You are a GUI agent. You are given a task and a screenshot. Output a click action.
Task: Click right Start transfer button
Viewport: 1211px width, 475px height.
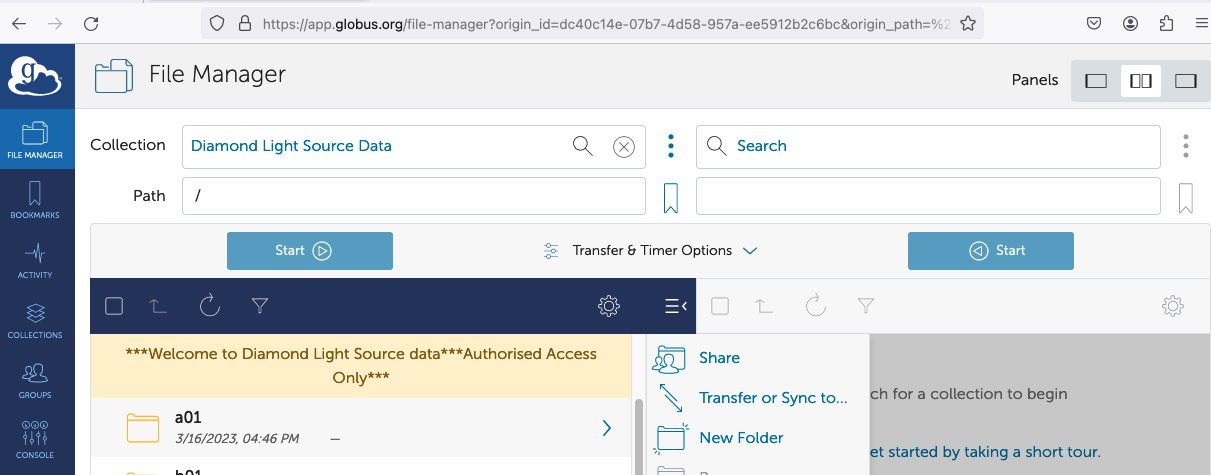991,251
